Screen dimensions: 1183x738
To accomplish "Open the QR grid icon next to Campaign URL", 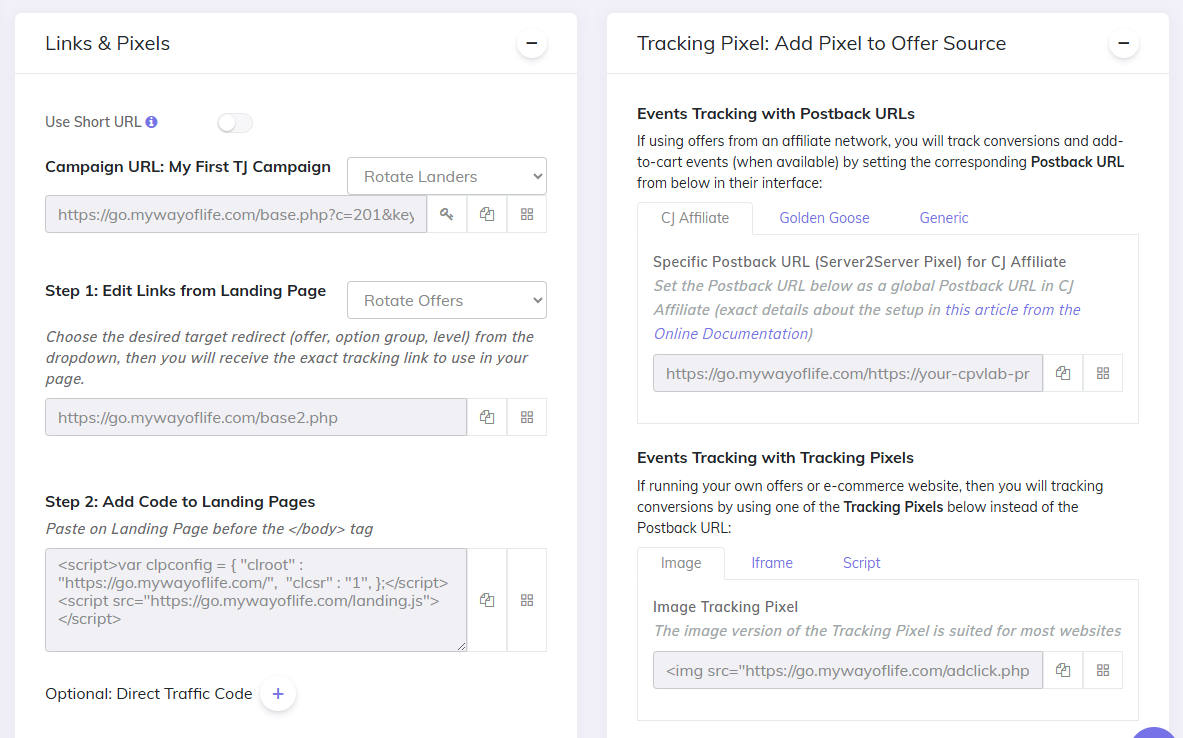I will coord(527,214).
